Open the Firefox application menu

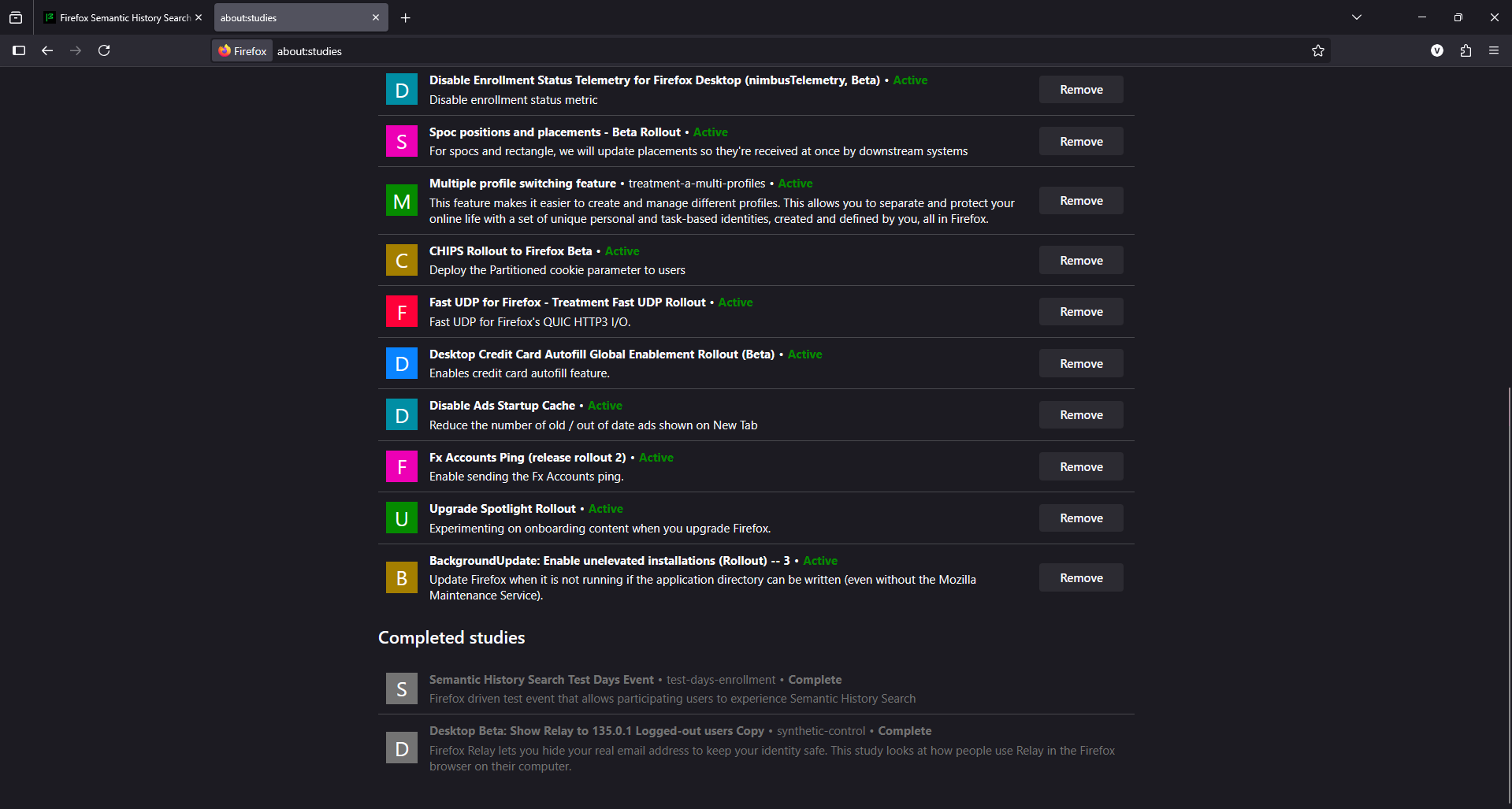(x=1494, y=50)
